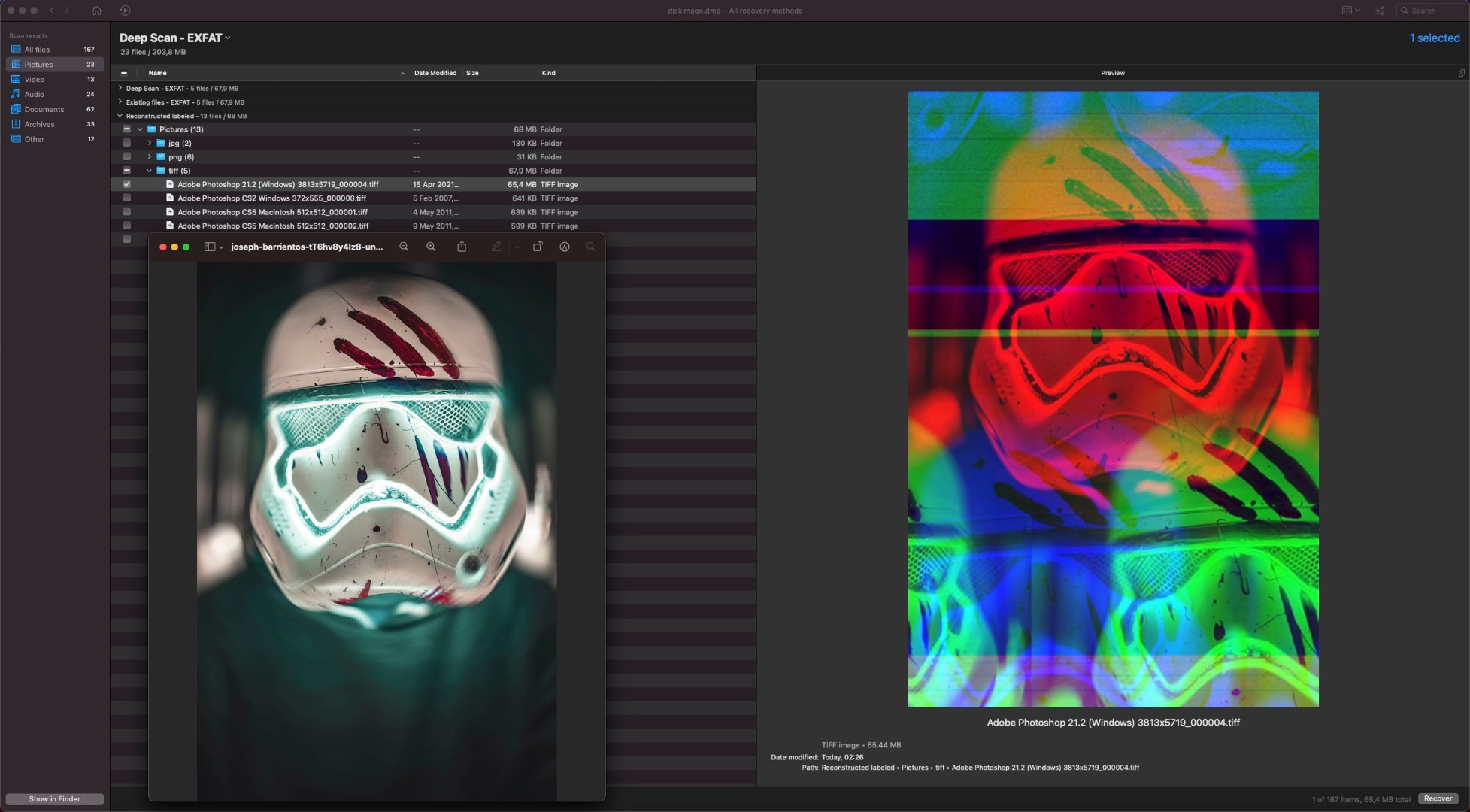The height and width of the screenshot is (812, 1470).
Task: Open the view mode dropdown arrow
Action: coord(1357,11)
